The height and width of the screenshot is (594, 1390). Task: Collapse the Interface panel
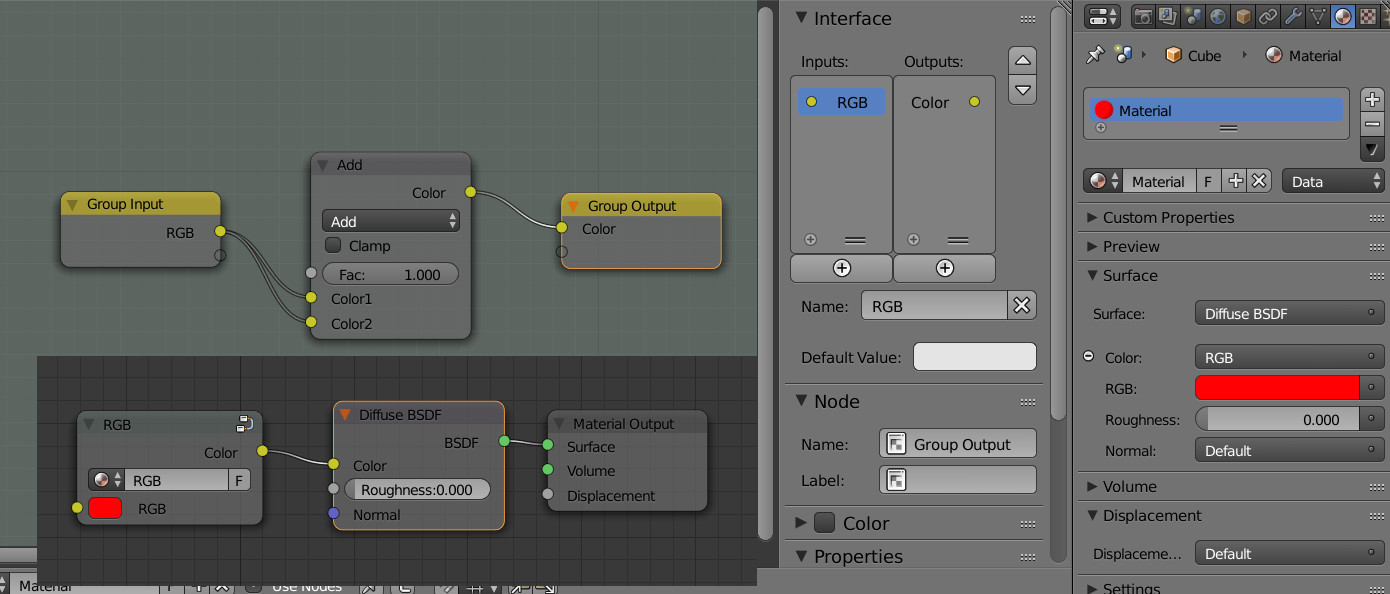click(x=801, y=18)
